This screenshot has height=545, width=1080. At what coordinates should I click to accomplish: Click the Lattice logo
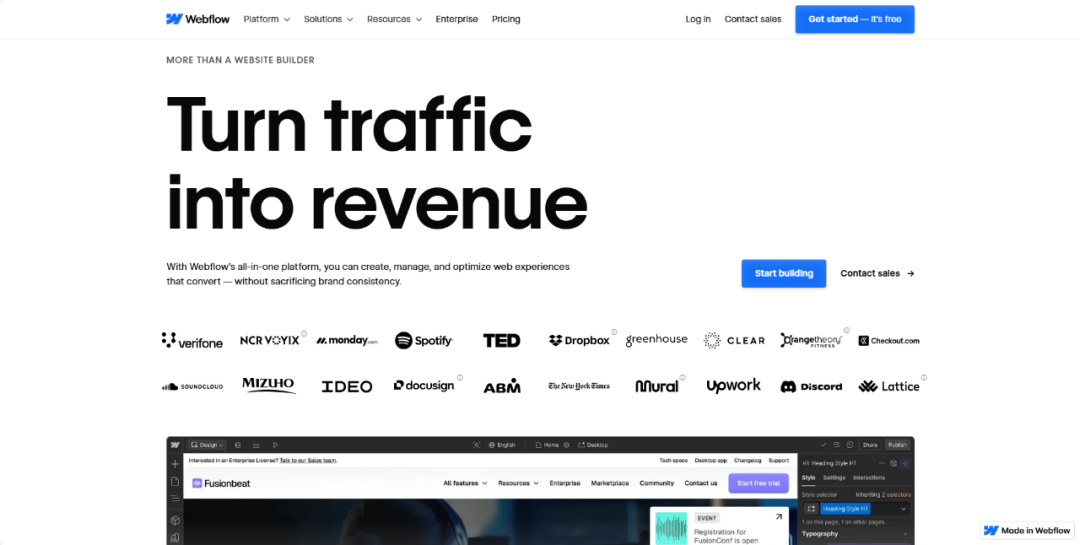889,387
